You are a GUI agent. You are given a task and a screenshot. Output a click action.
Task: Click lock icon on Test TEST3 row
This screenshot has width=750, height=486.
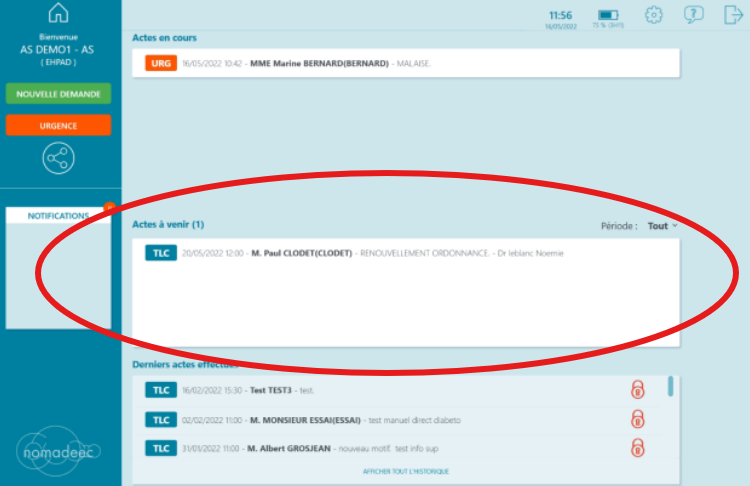637,390
